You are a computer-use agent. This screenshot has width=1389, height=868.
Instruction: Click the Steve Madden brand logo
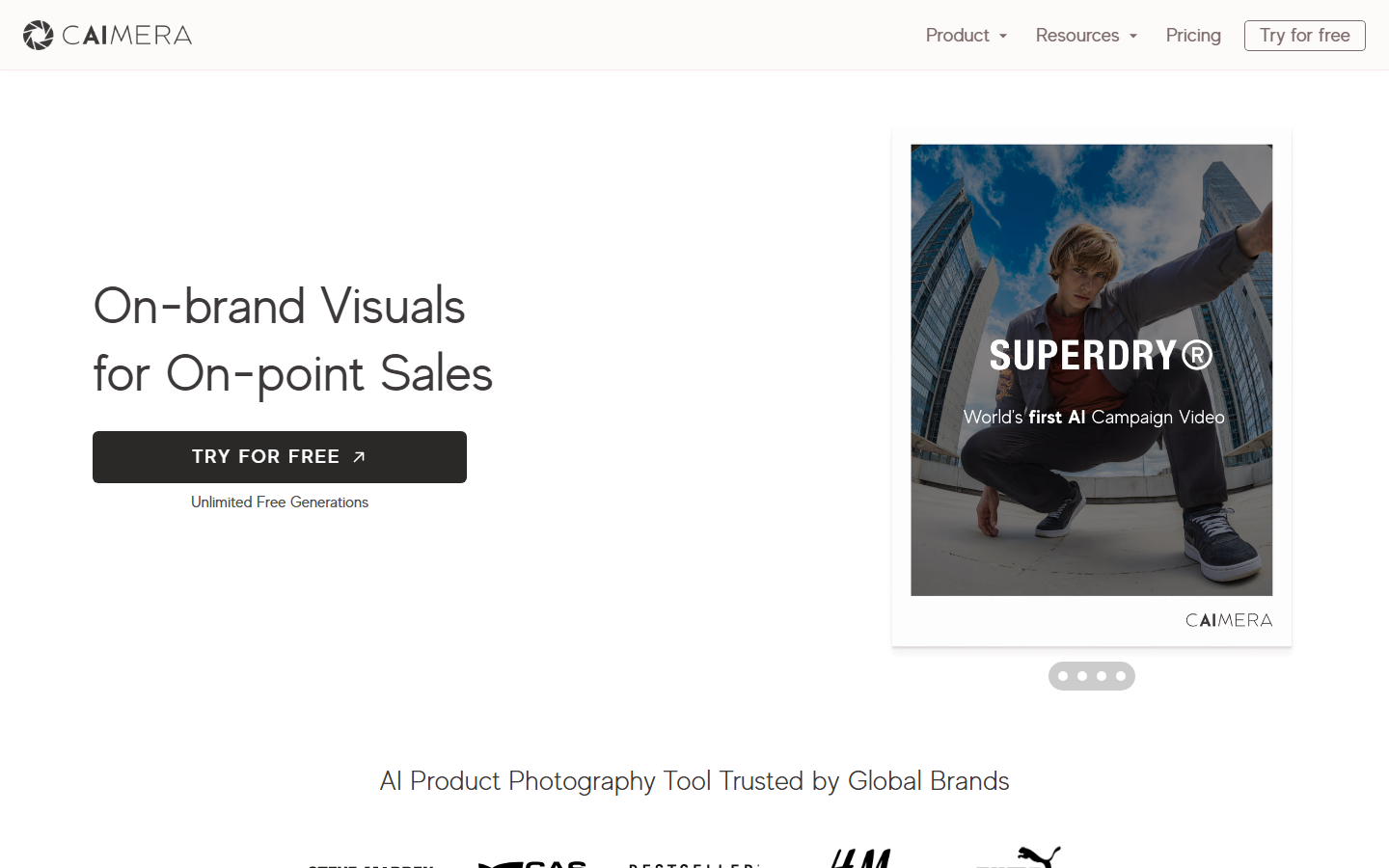click(x=371, y=865)
